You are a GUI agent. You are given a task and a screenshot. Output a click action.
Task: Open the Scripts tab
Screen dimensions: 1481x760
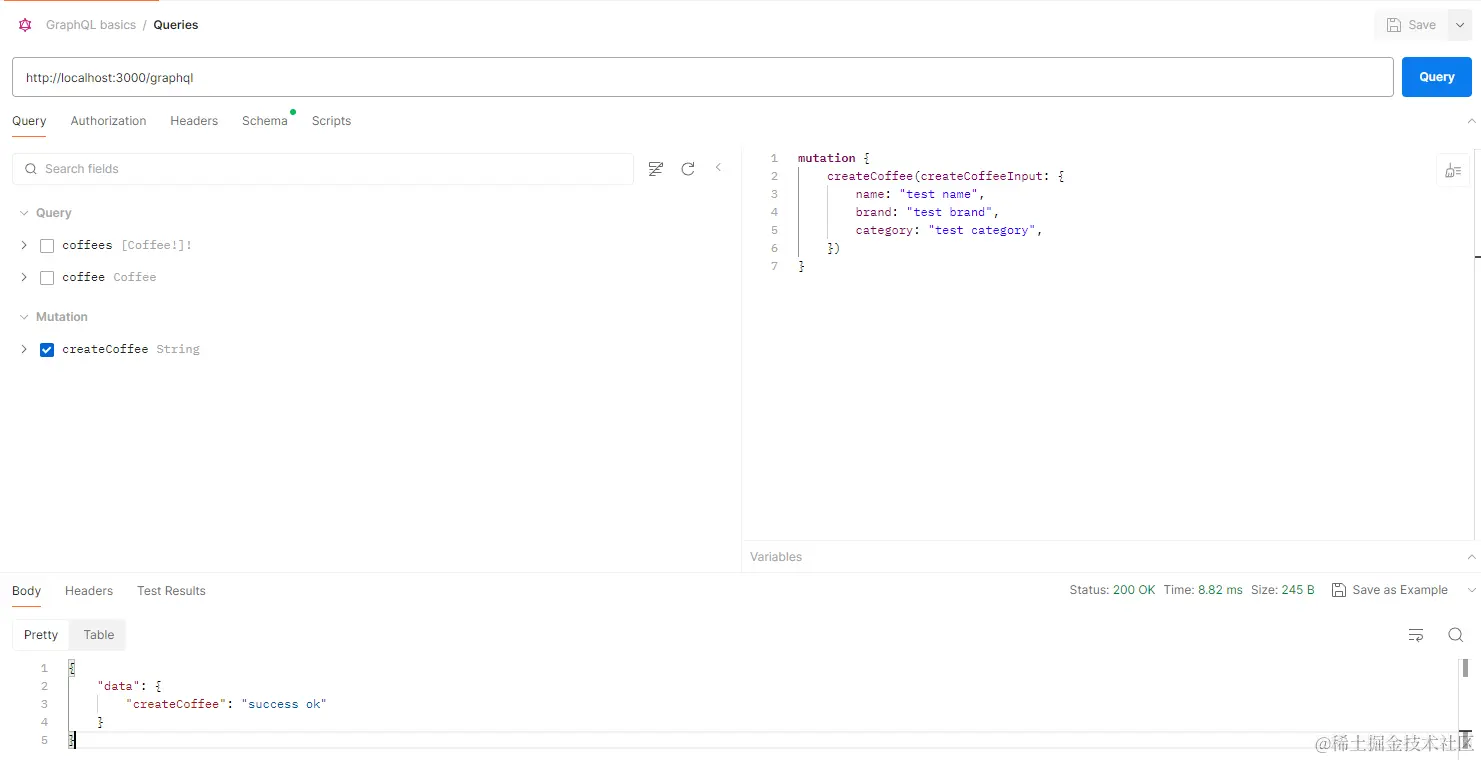[331, 121]
